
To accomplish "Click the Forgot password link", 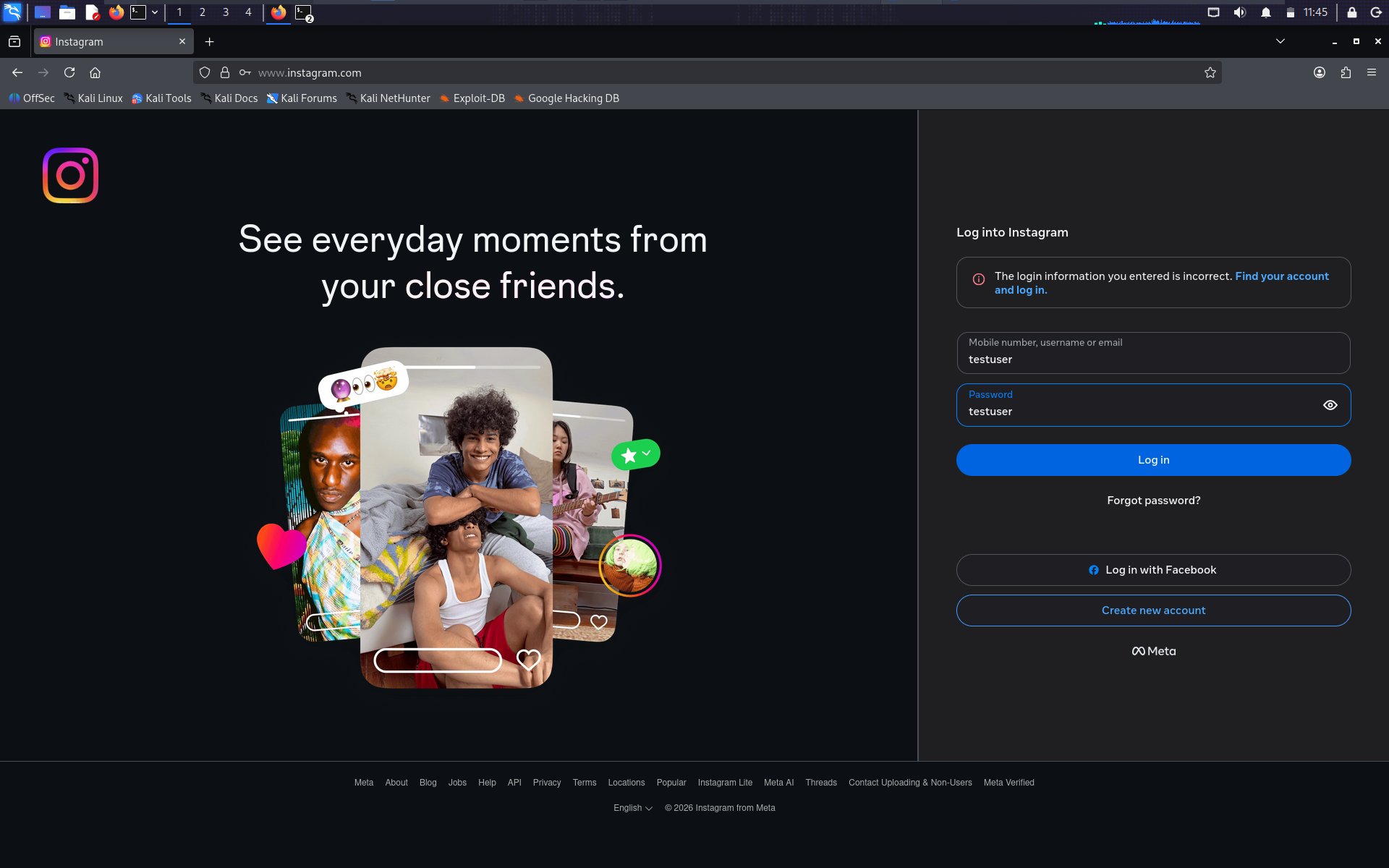I will click(1153, 501).
